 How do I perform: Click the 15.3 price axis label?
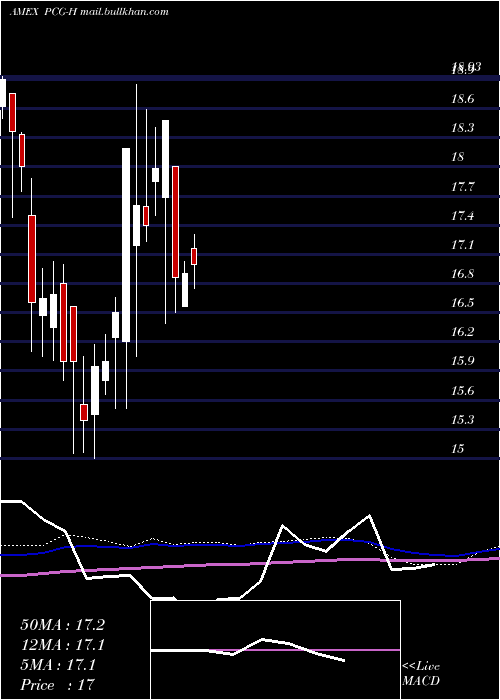[x=462, y=420]
